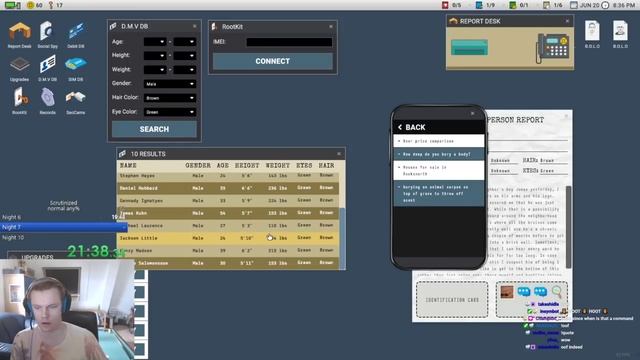Click the magnifying glass in the report evidence box
The width and height of the screenshot is (640, 360).
(557, 291)
